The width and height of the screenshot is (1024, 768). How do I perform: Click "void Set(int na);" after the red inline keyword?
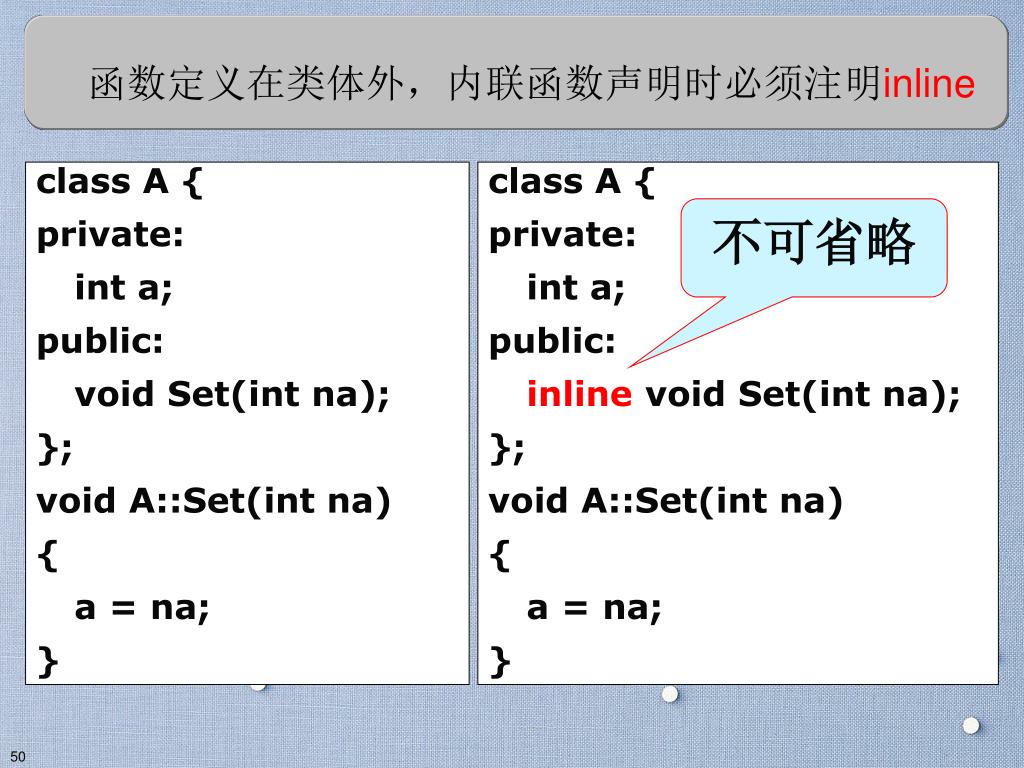[803, 395]
